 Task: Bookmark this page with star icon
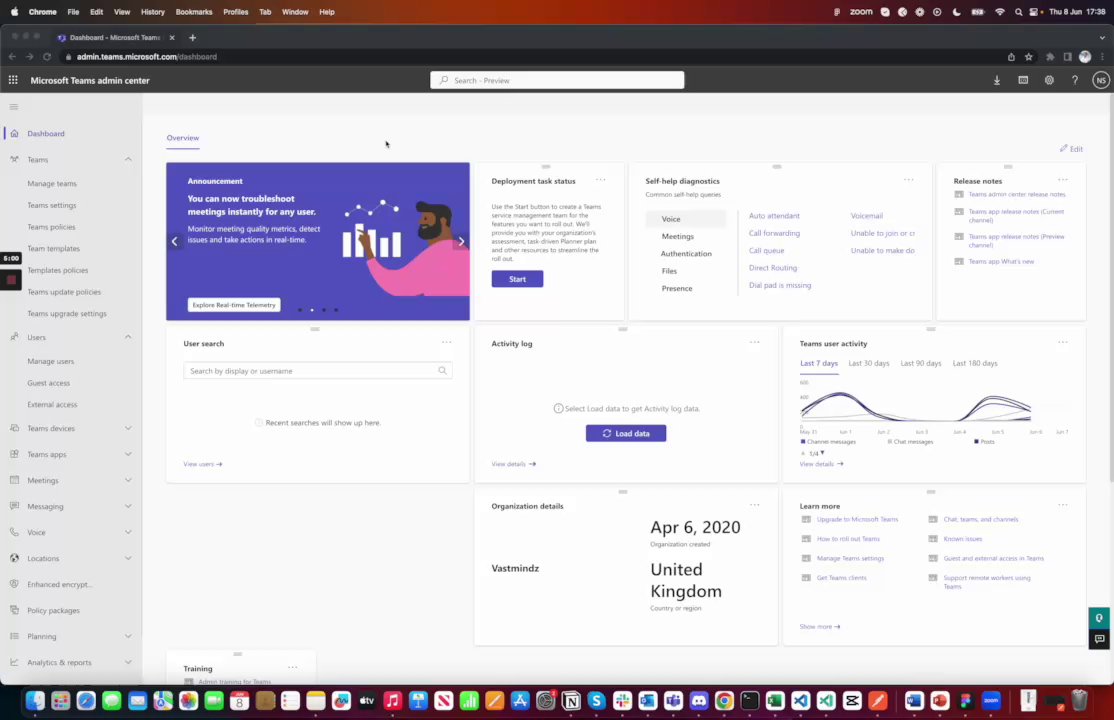1028,57
